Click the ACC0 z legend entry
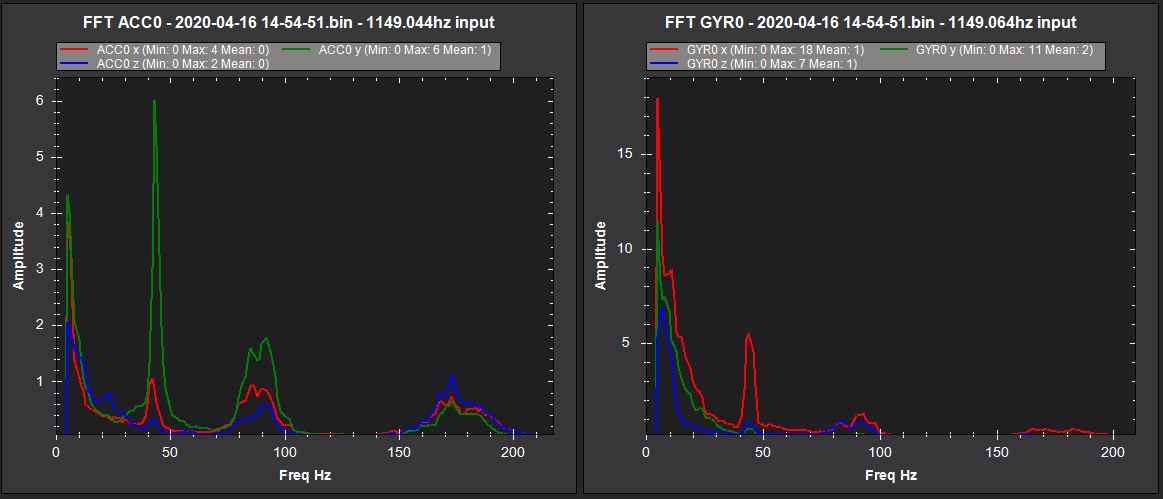Image resolution: width=1163 pixels, height=499 pixels. (x=165, y=64)
